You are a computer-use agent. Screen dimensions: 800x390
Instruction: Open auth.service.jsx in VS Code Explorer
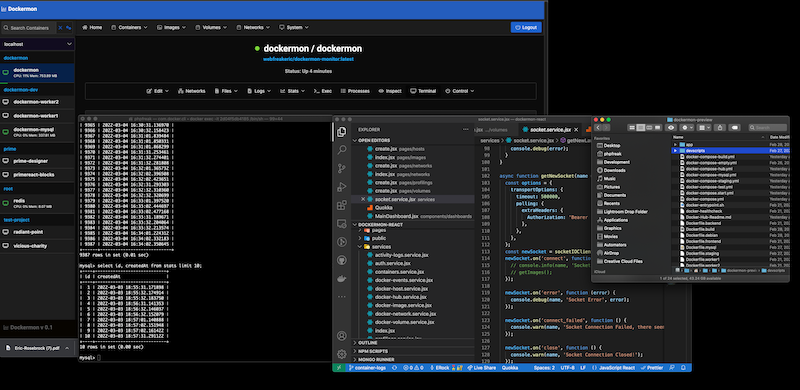392,263
